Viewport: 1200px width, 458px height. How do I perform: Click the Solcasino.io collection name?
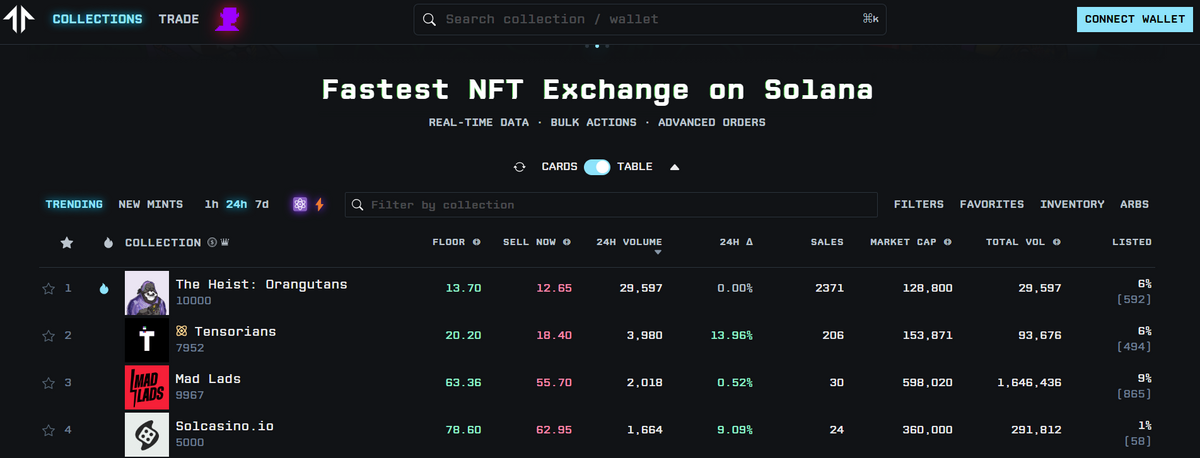coord(225,425)
